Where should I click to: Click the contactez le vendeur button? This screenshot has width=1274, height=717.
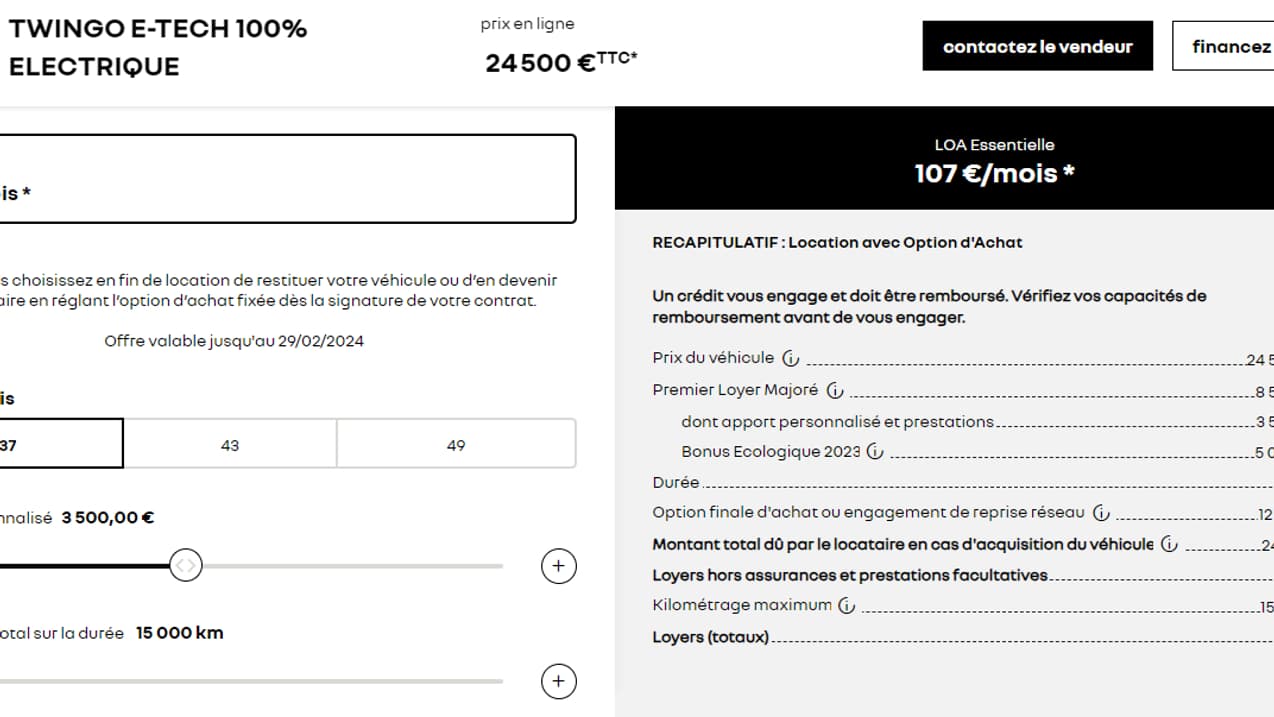click(x=1037, y=45)
